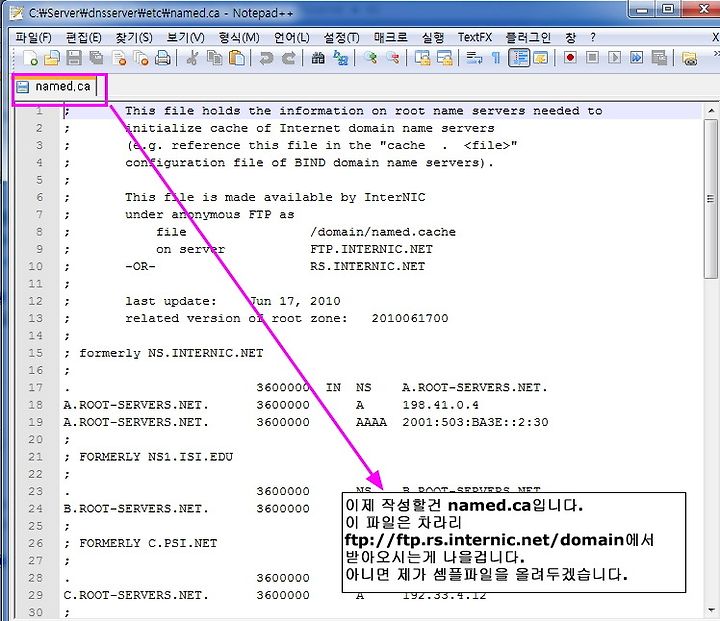
Task: Click '198.41.0.4' address on line 18
Action: pos(440,405)
